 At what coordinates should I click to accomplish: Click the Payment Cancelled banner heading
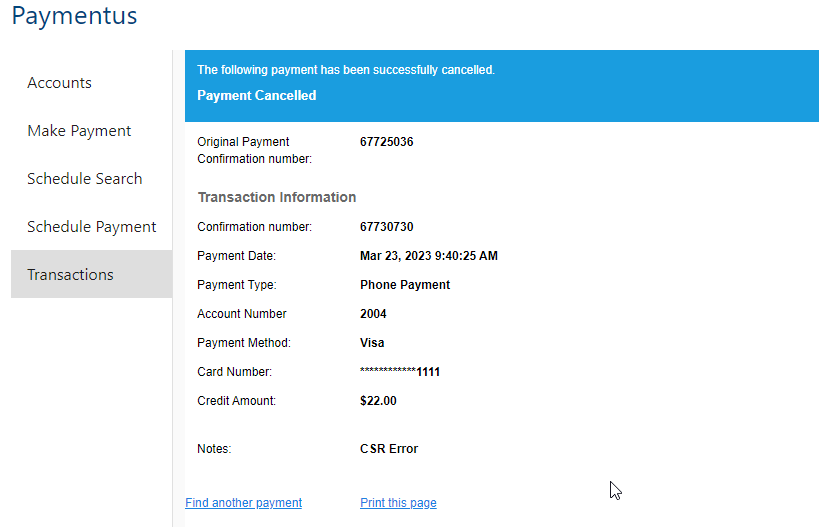point(257,96)
